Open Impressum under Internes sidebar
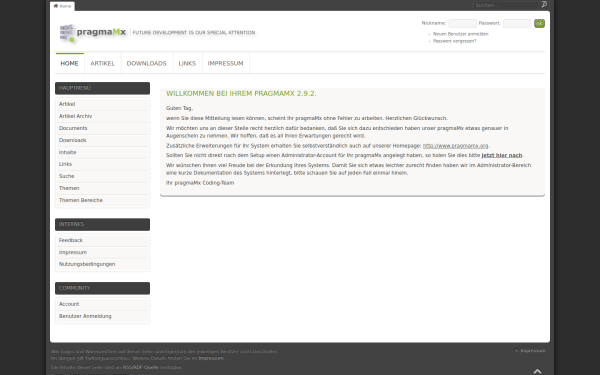 [x=102, y=252]
